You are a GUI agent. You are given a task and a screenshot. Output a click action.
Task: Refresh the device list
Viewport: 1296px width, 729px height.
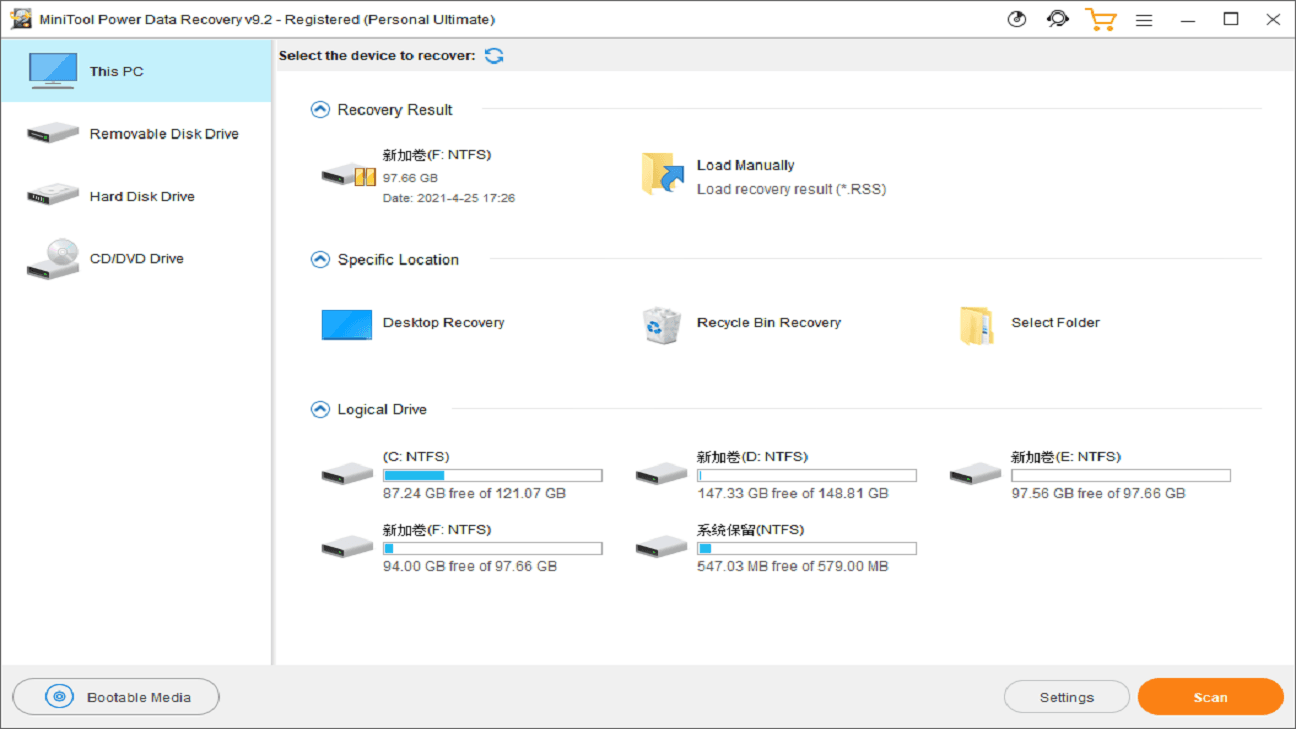point(494,56)
